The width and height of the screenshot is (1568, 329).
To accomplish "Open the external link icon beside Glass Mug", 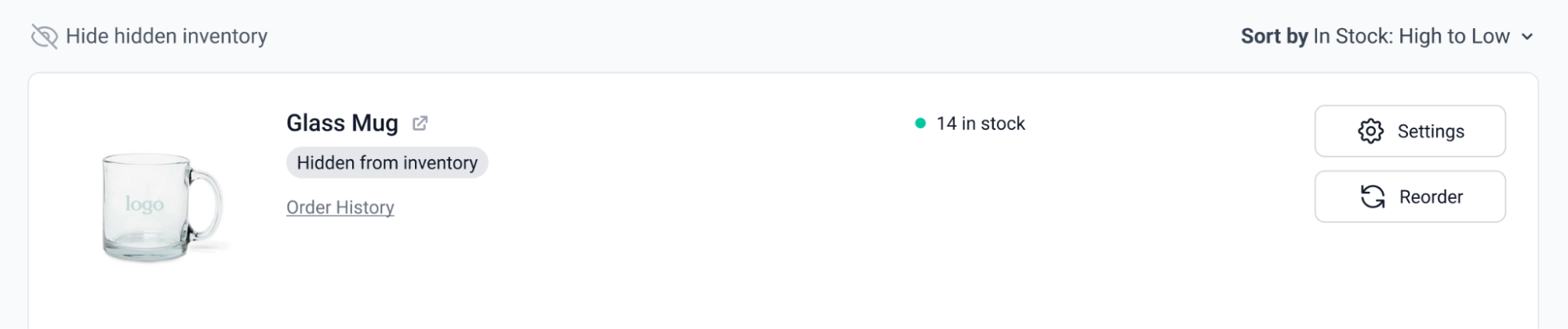I will 420,123.
